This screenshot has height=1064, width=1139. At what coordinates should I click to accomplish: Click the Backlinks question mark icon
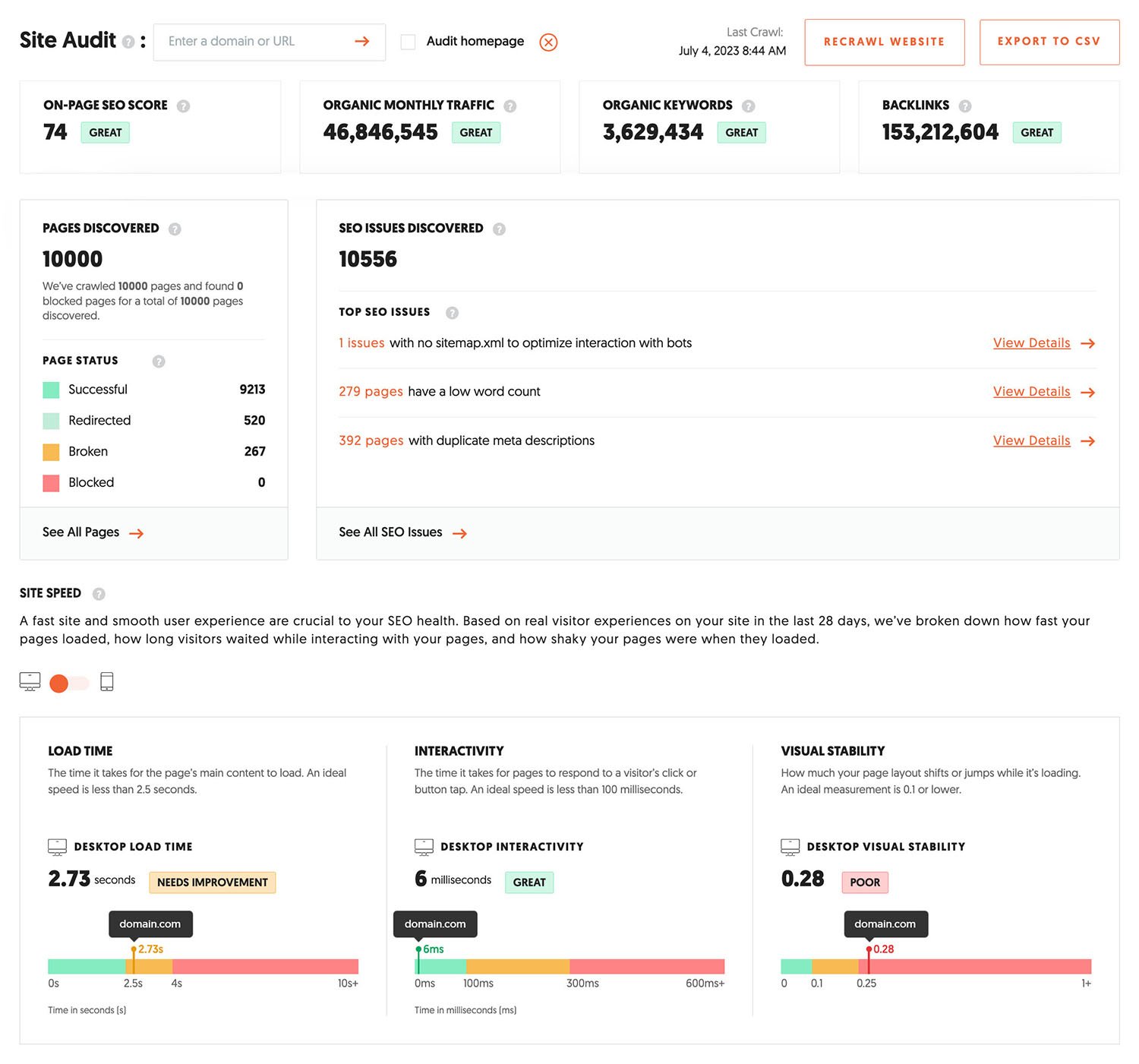click(x=965, y=106)
